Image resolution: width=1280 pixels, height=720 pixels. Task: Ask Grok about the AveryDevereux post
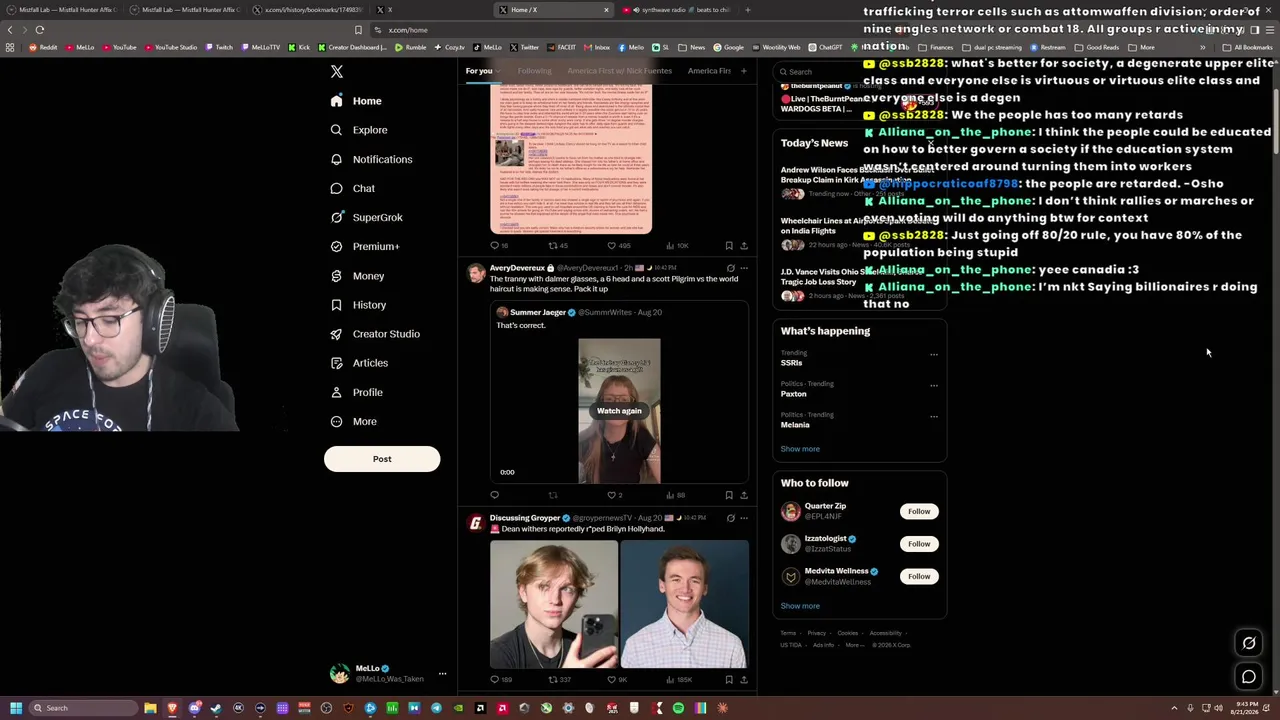(730, 268)
